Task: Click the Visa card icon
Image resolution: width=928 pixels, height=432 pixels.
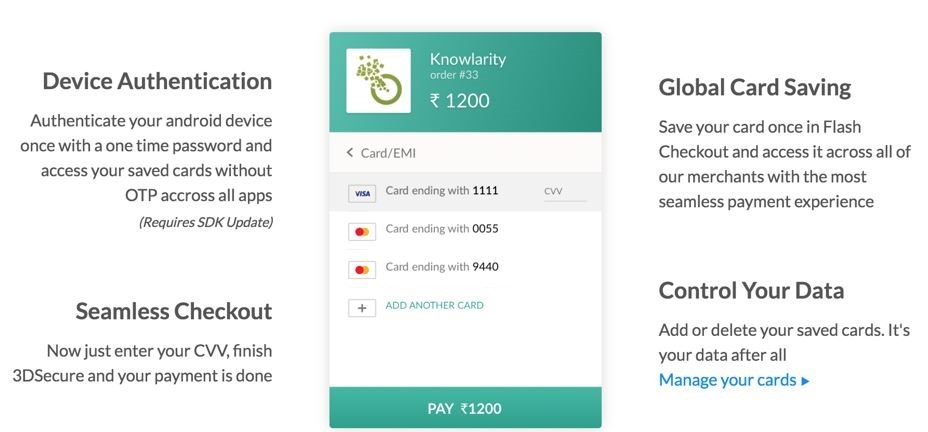Action: point(361,193)
